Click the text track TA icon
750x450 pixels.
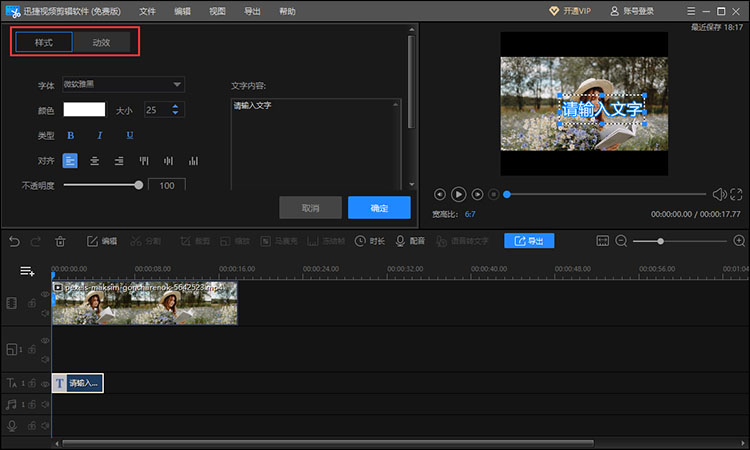tap(12, 383)
